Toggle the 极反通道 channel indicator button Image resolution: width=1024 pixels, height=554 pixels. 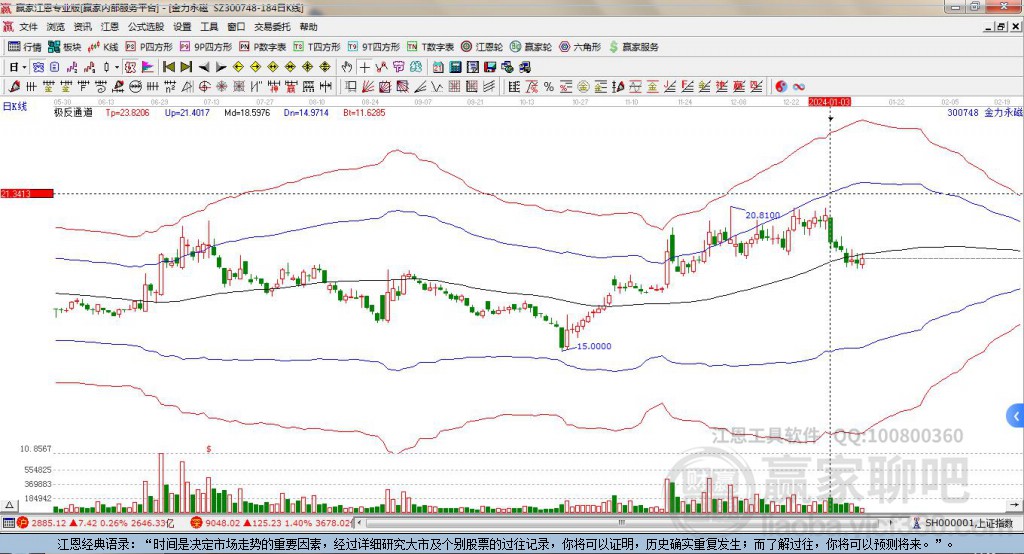point(130,67)
